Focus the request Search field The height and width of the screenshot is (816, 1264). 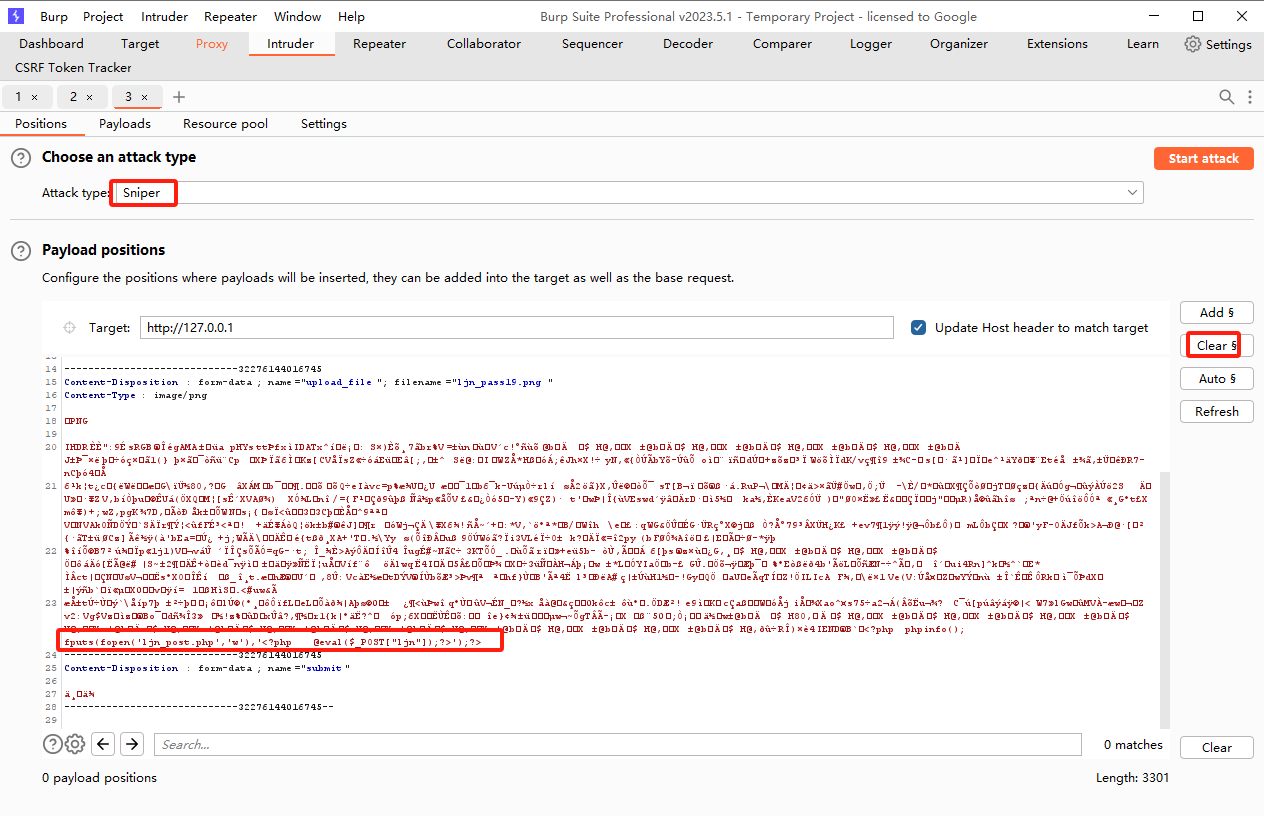[618, 744]
